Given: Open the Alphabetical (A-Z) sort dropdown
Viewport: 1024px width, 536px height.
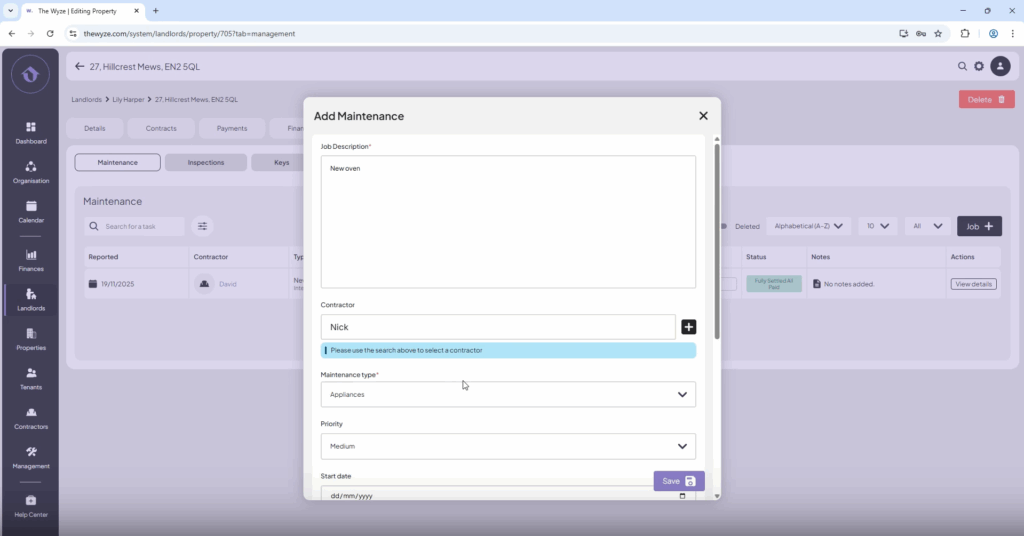Looking at the screenshot, I should [808, 226].
